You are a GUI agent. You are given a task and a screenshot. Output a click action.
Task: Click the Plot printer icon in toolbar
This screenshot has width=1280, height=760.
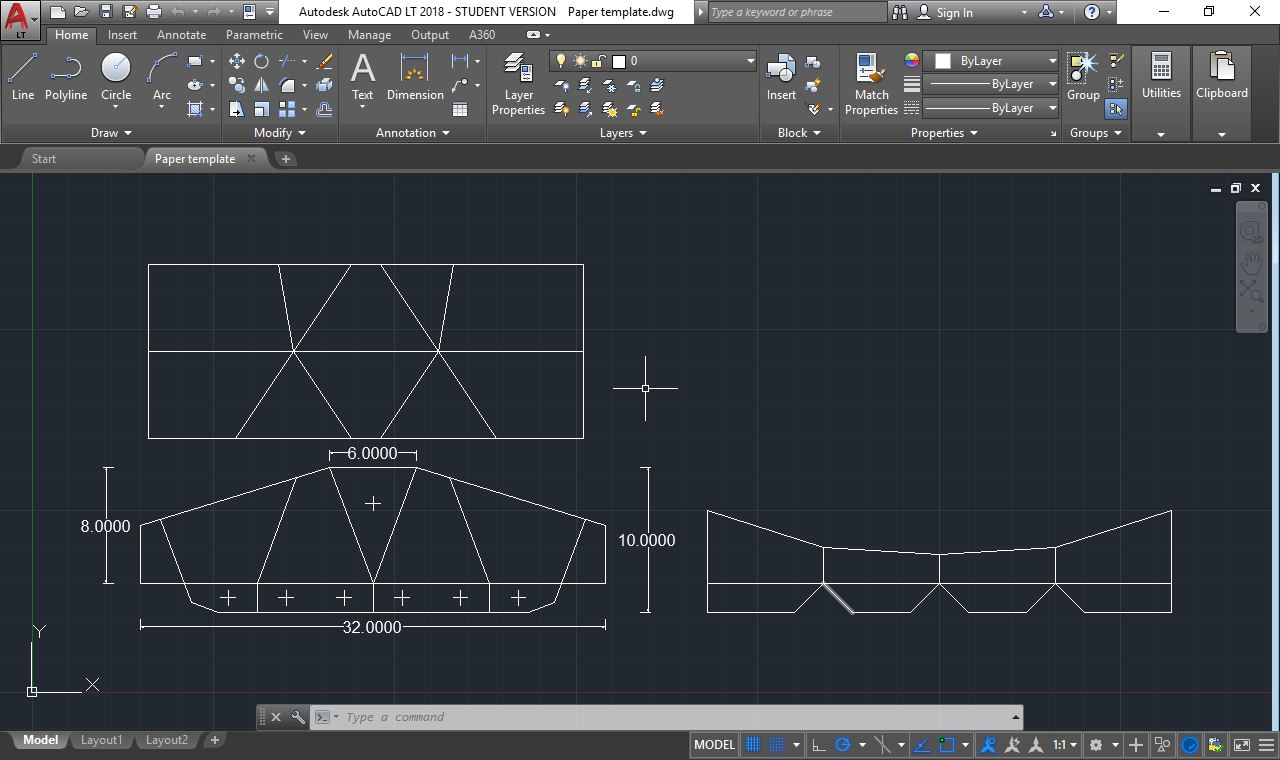[x=153, y=12]
